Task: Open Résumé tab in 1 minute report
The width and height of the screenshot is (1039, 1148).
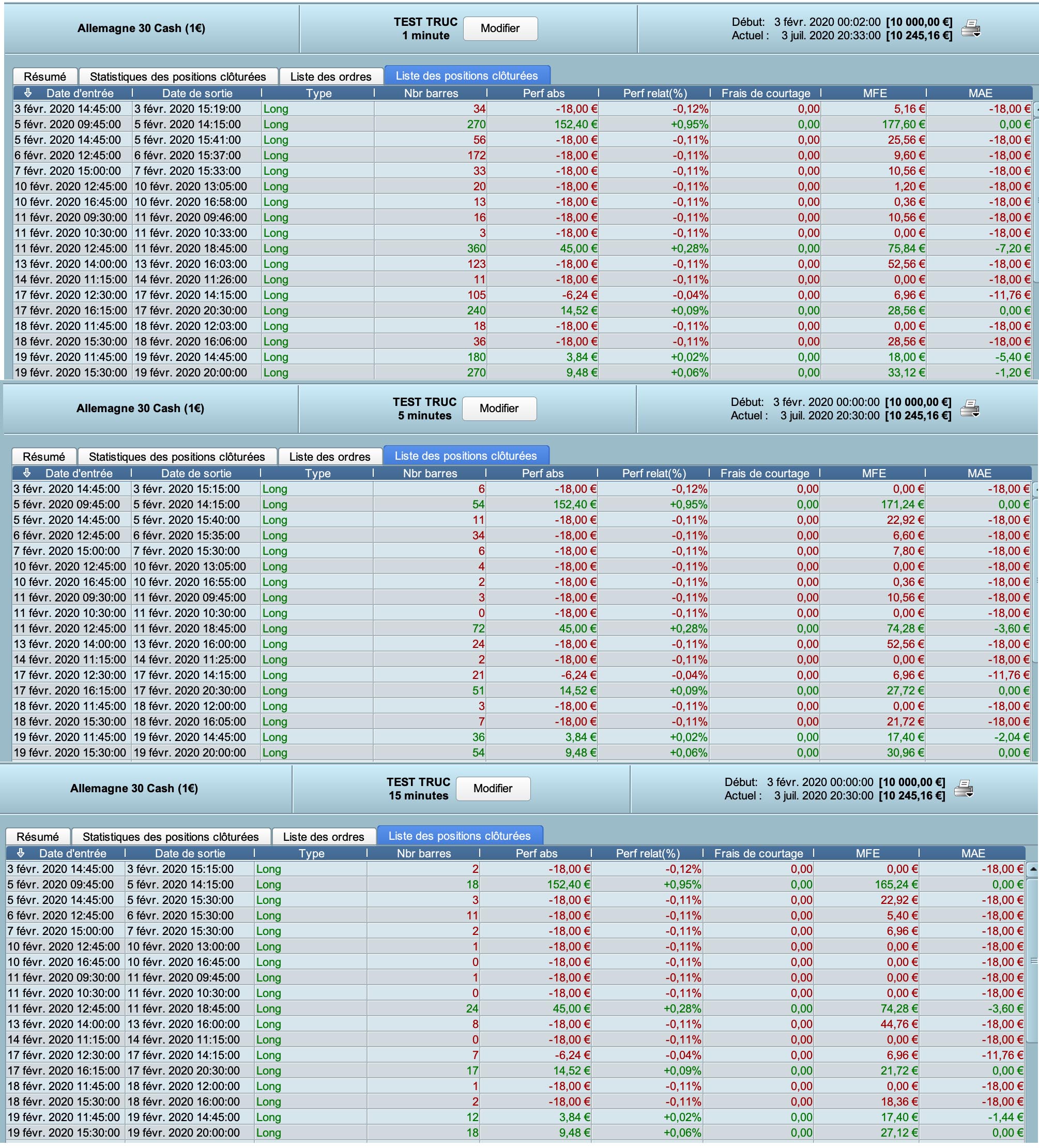Action: click(x=44, y=77)
